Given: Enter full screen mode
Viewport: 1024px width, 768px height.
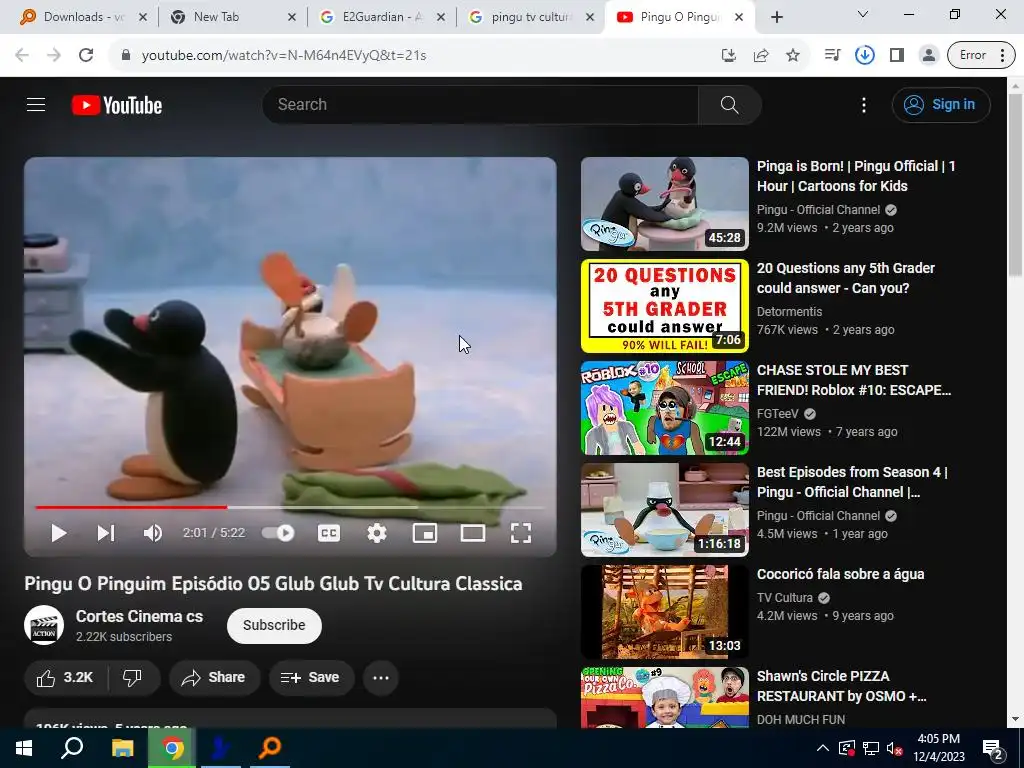Looking at the screenshot, I should click(x=520, y=533).
